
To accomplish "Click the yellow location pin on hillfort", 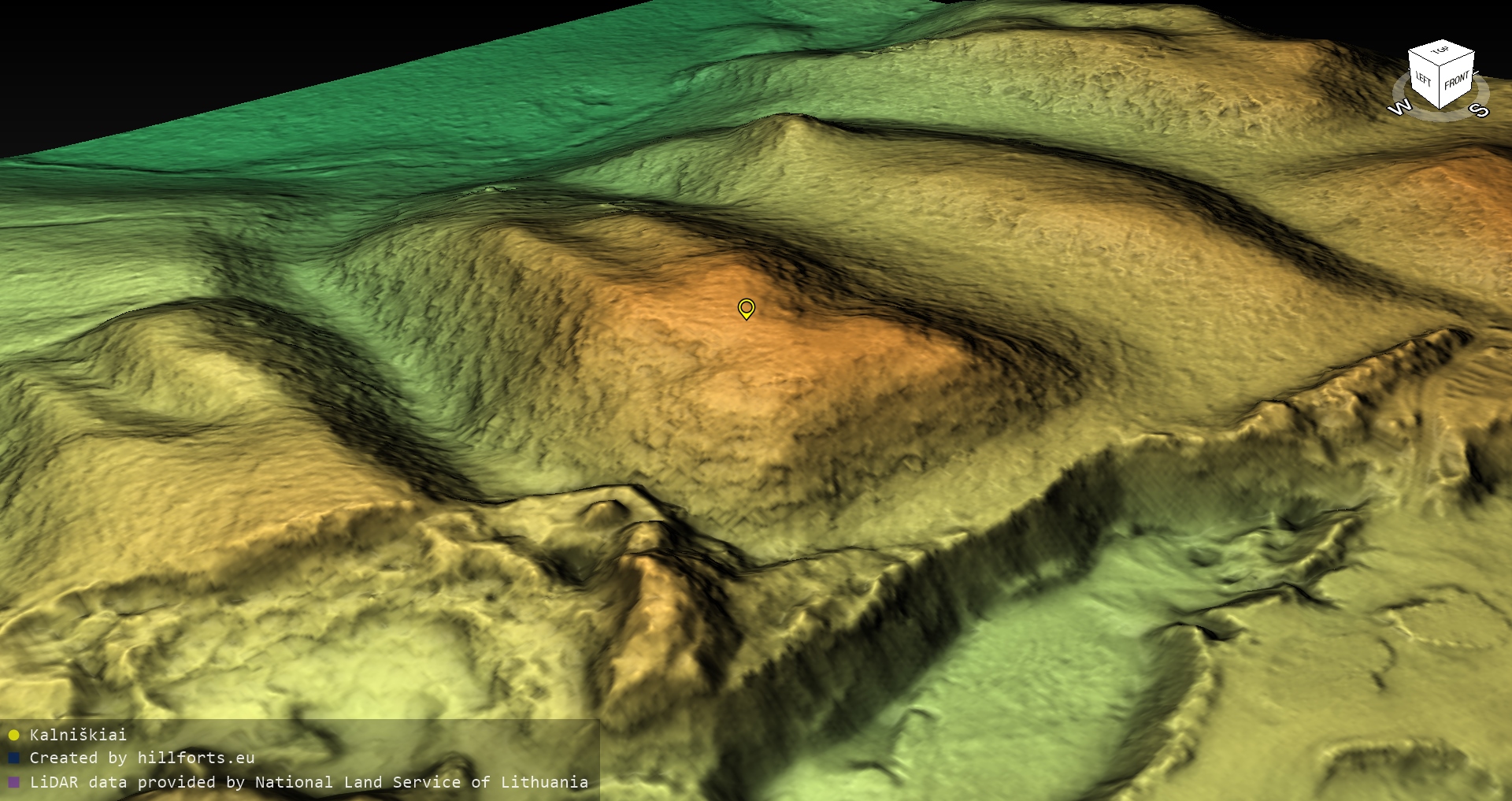I will [x=746, y=308].
